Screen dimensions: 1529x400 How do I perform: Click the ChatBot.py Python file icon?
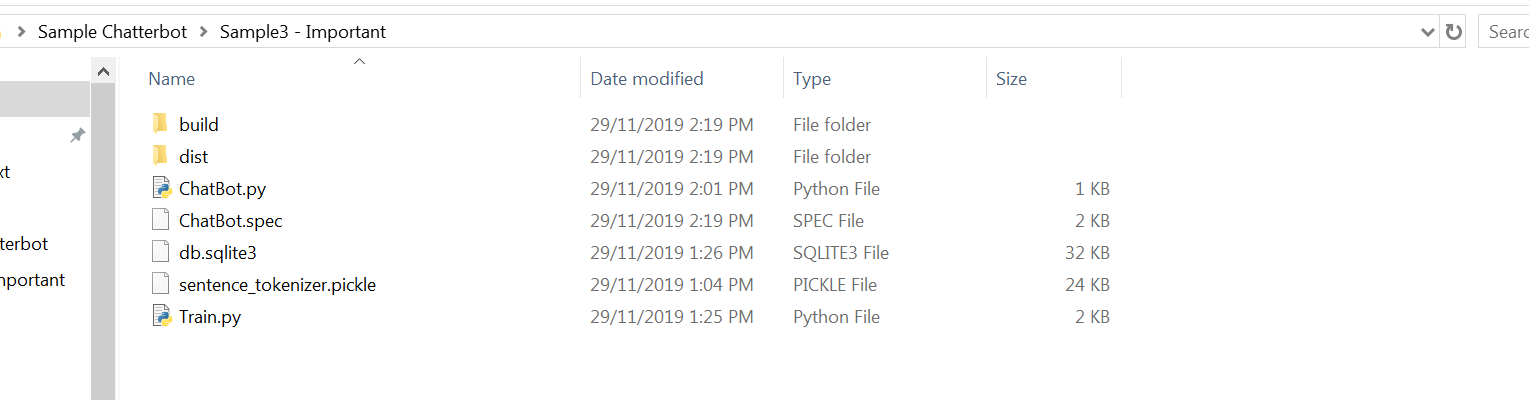click(161, 188)
